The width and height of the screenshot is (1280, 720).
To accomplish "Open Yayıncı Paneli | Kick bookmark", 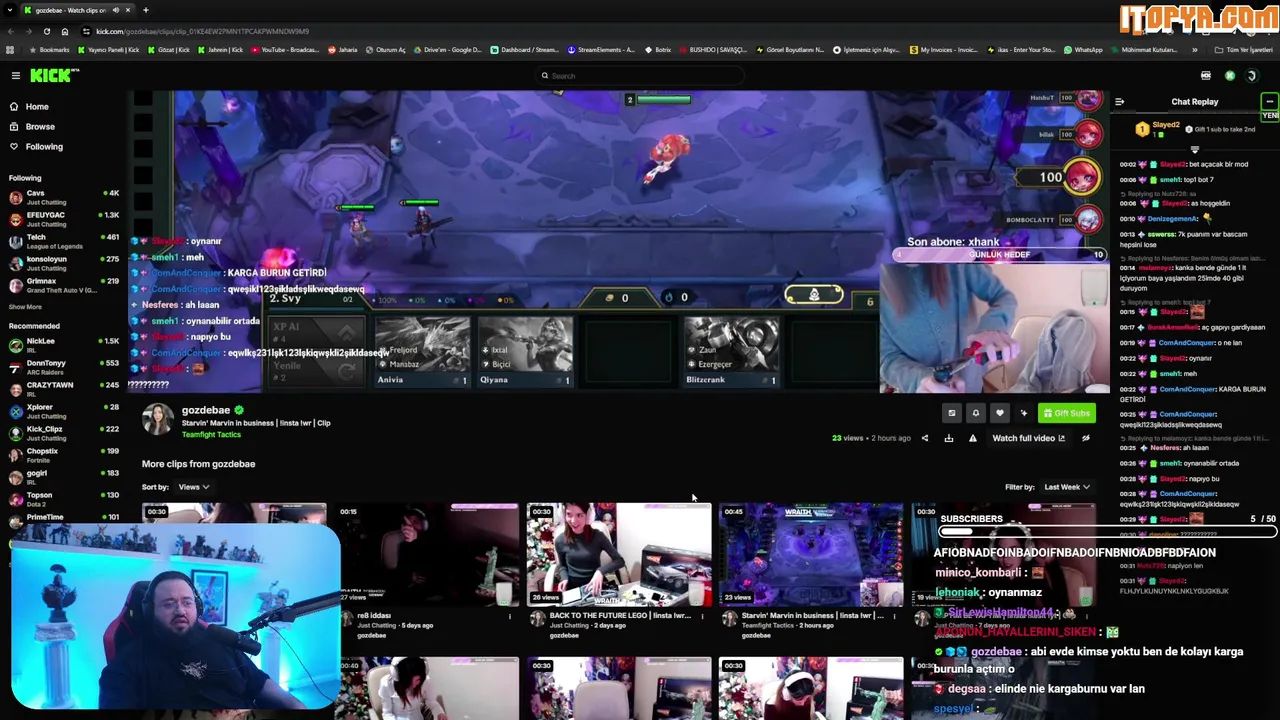I will tap(108, 49).
